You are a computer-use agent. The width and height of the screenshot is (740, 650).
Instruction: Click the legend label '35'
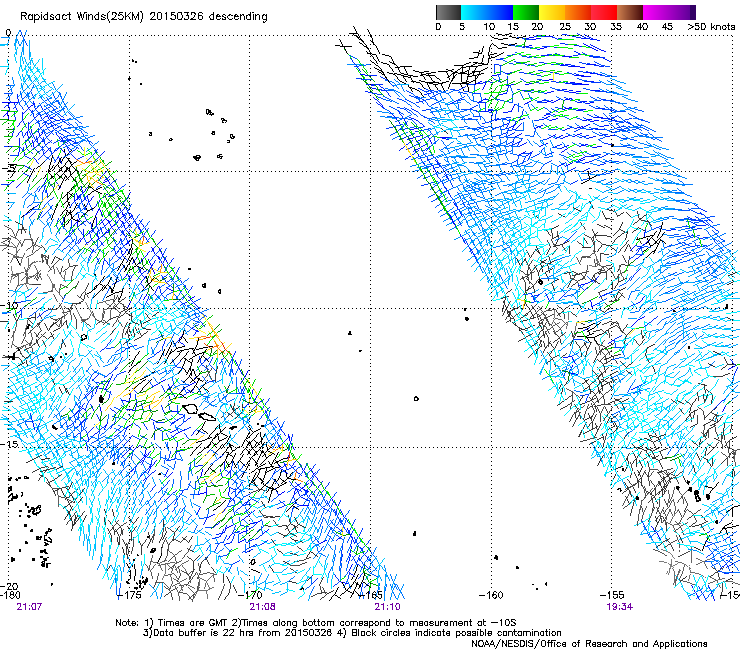click(616, 27)
